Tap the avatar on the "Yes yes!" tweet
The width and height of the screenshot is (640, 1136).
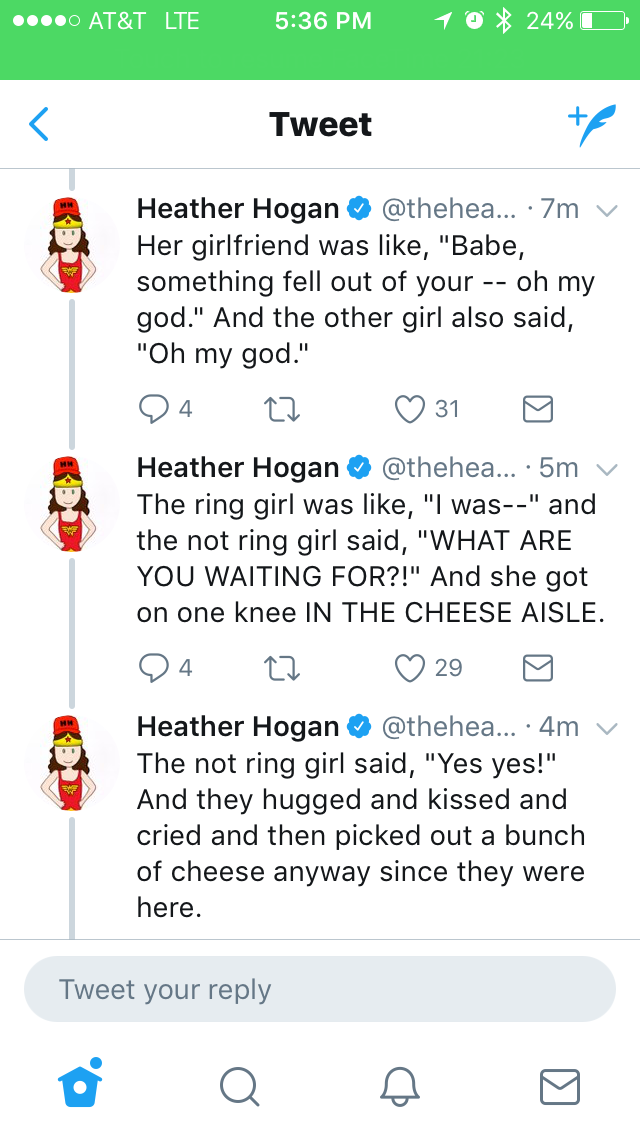coord(72,762)
